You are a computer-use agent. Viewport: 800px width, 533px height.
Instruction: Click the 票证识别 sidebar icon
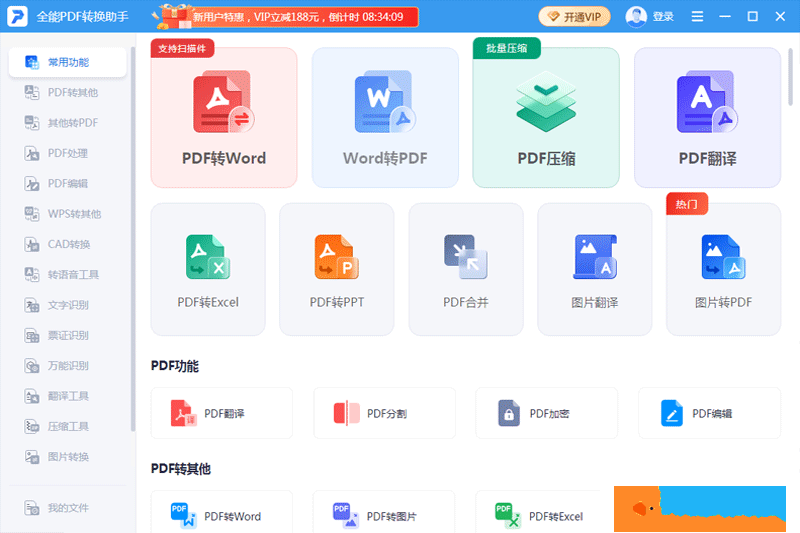click(x=32, y=335)
